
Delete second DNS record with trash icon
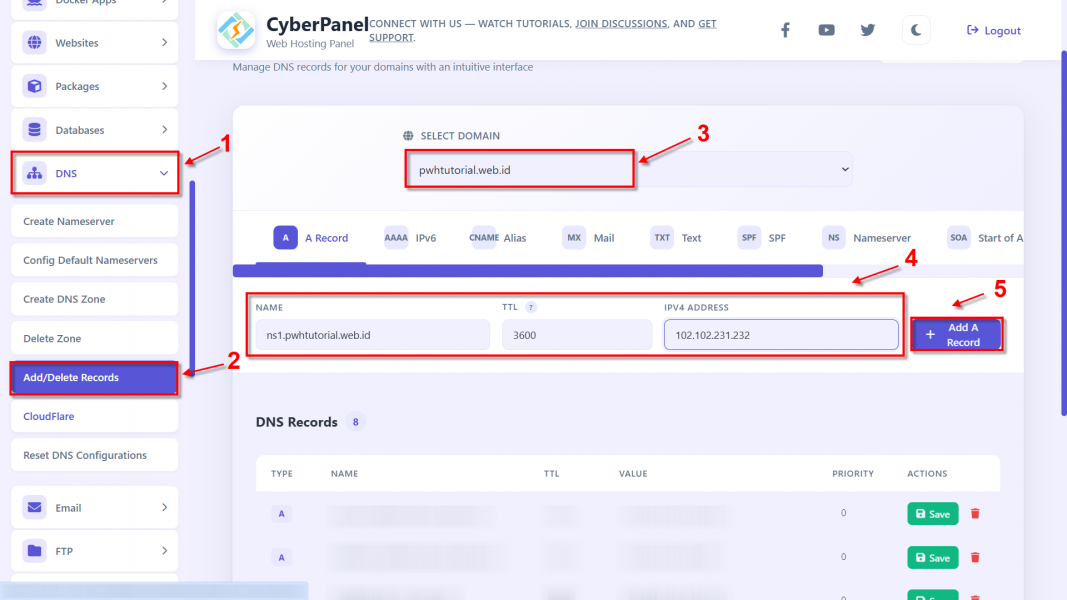(x=975, y=558)
